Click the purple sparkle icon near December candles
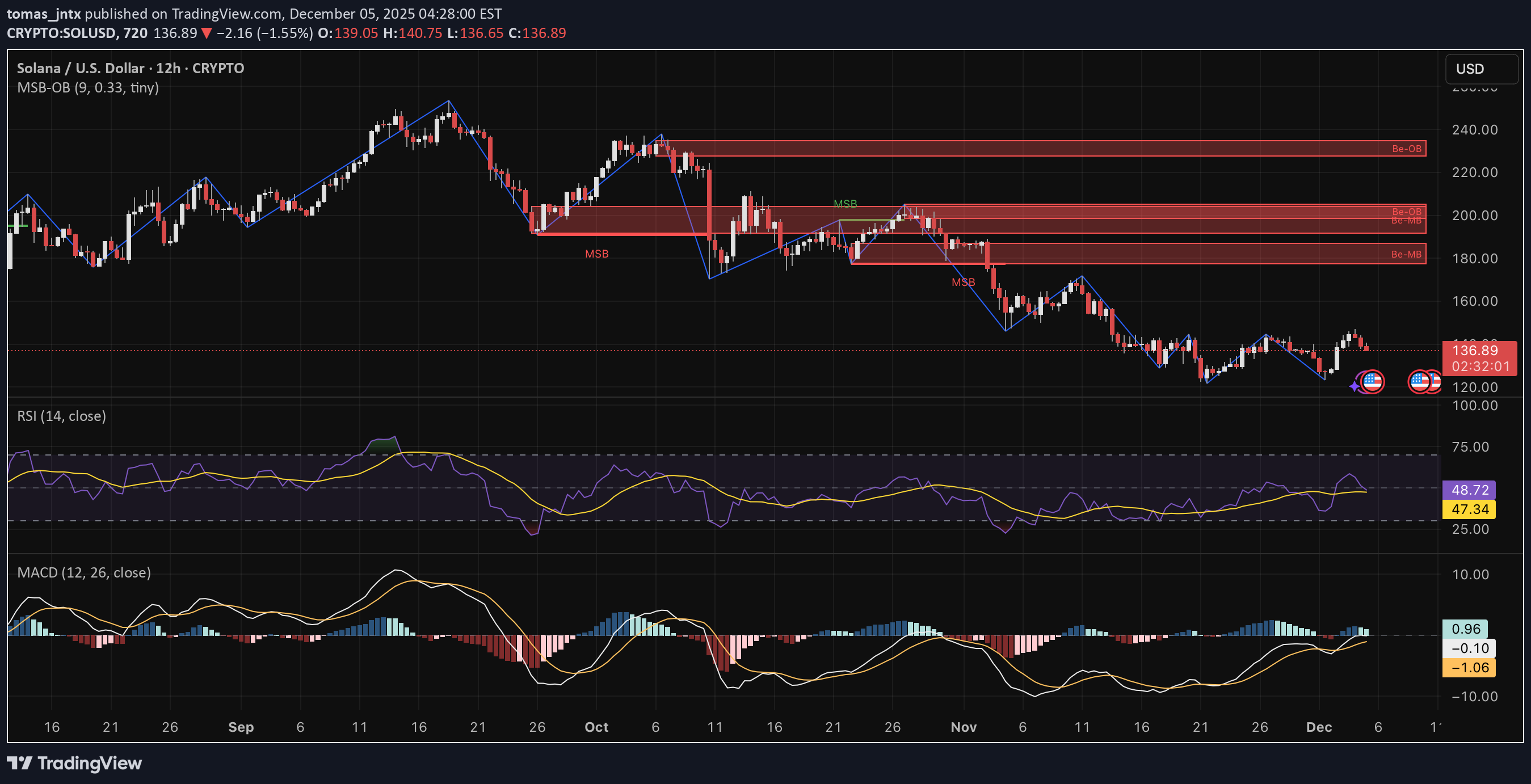 pyautogui.click(x=1355, y=387)
